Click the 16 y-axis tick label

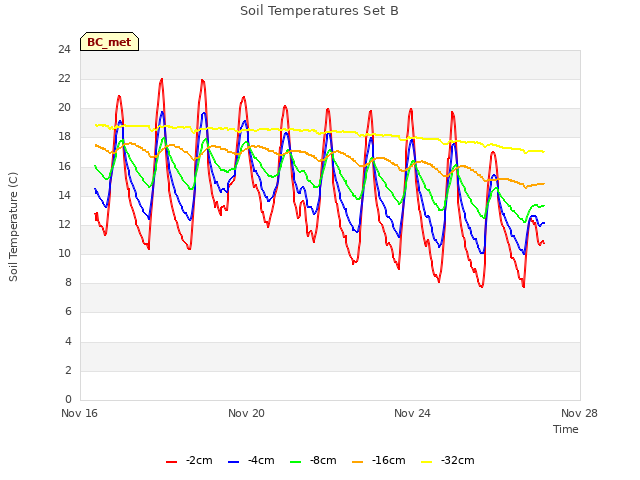(64, 166)
